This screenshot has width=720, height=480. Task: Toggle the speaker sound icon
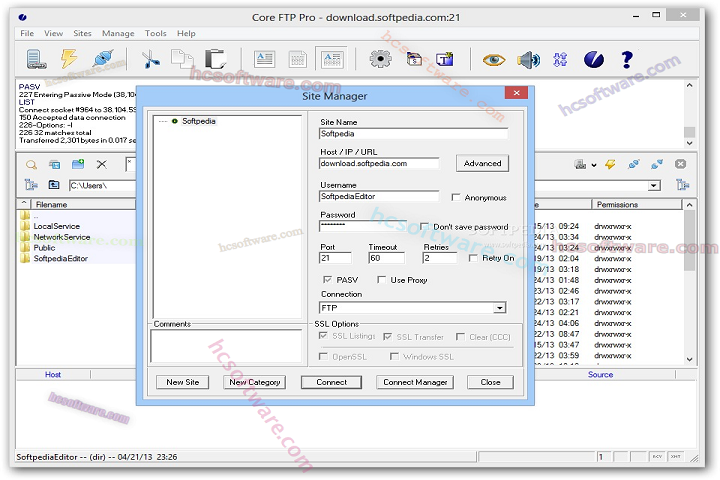click(x=528, y=60)
